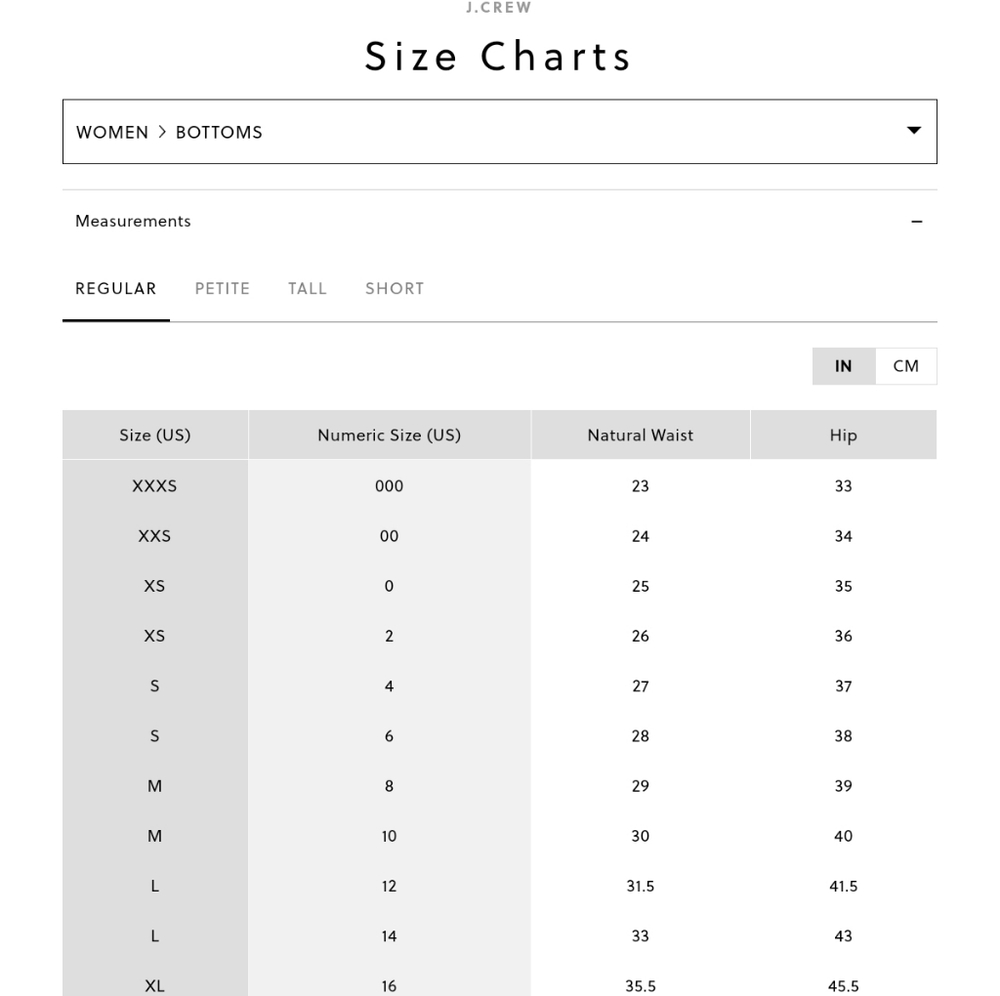Select the XXXS size row
Screen dimensions: 1000x996
tap(499, 486)
